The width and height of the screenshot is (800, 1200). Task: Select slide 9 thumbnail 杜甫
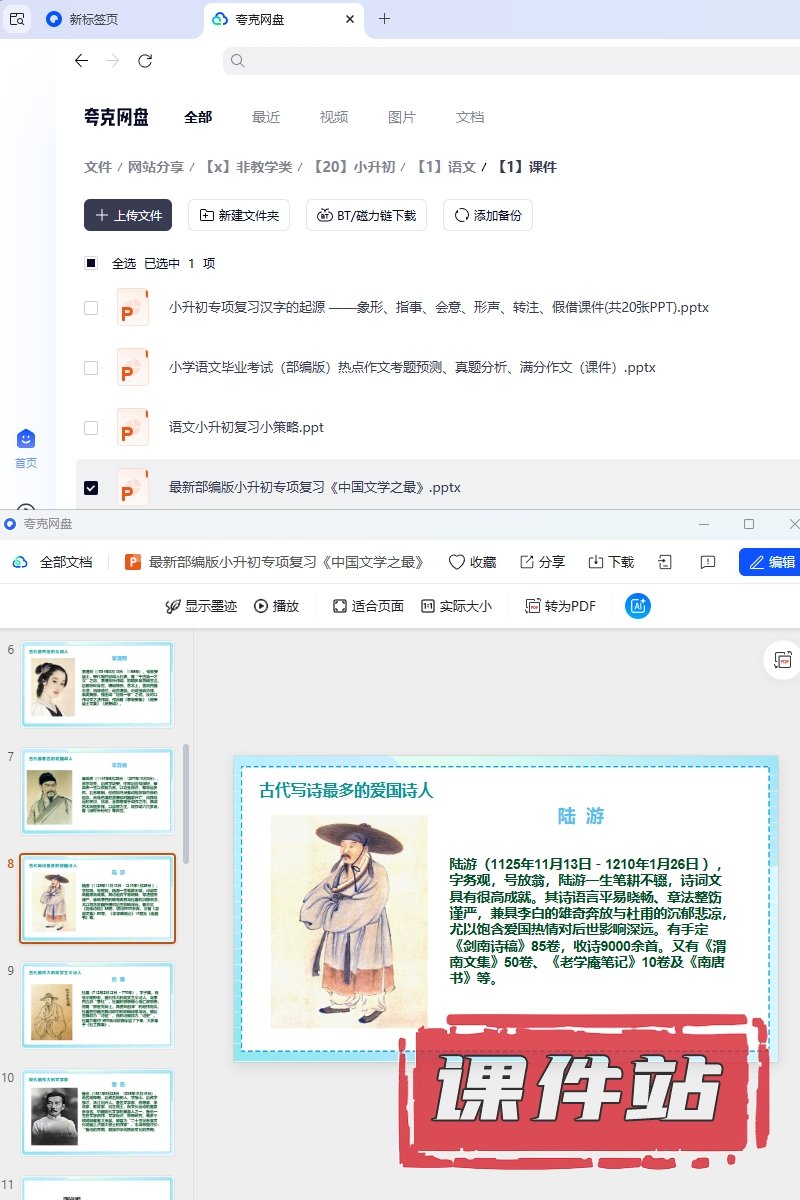(98, 1005)
